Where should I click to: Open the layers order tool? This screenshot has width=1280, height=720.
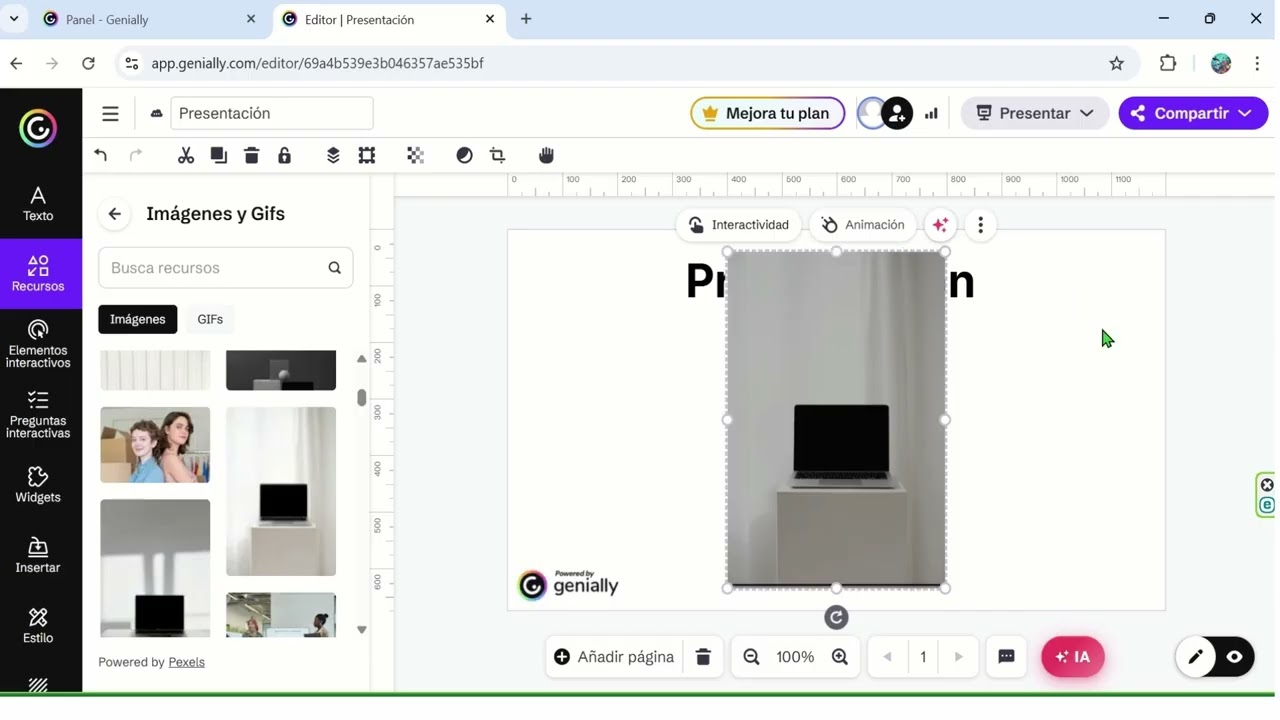tap(333, 155)
